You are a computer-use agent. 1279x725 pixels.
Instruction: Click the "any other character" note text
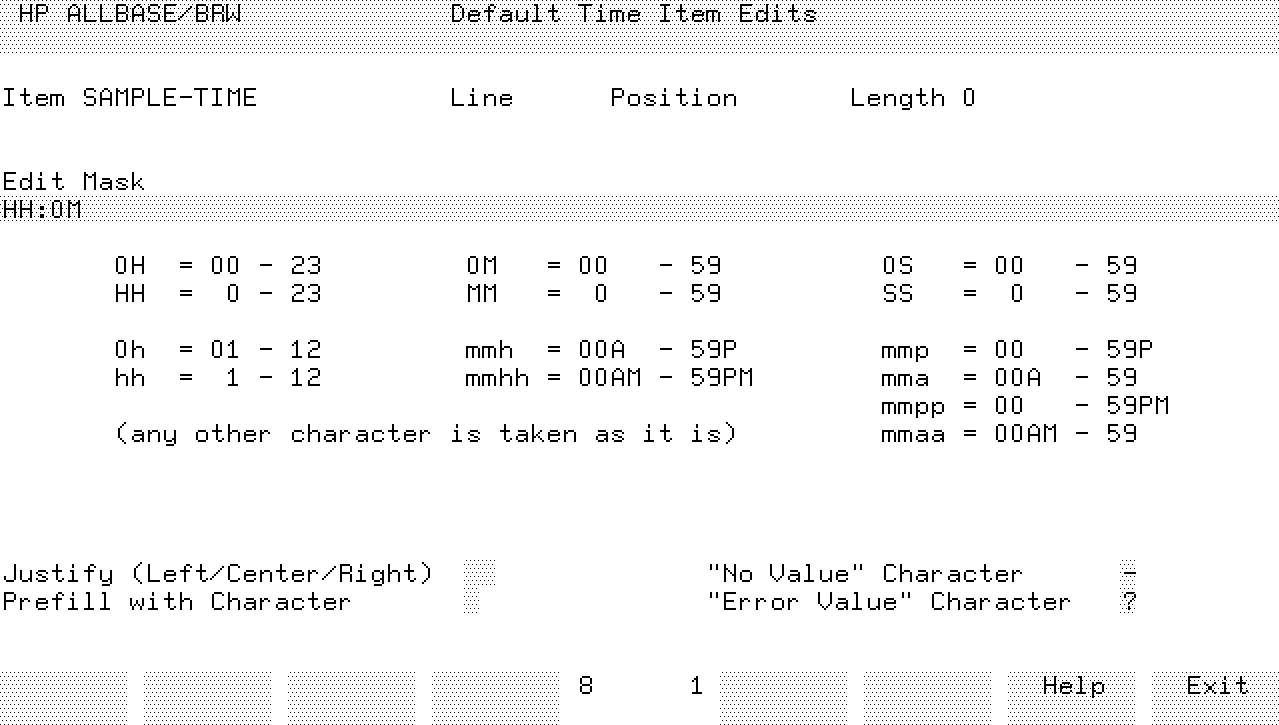pyautogui.click(x=426, y=434)
